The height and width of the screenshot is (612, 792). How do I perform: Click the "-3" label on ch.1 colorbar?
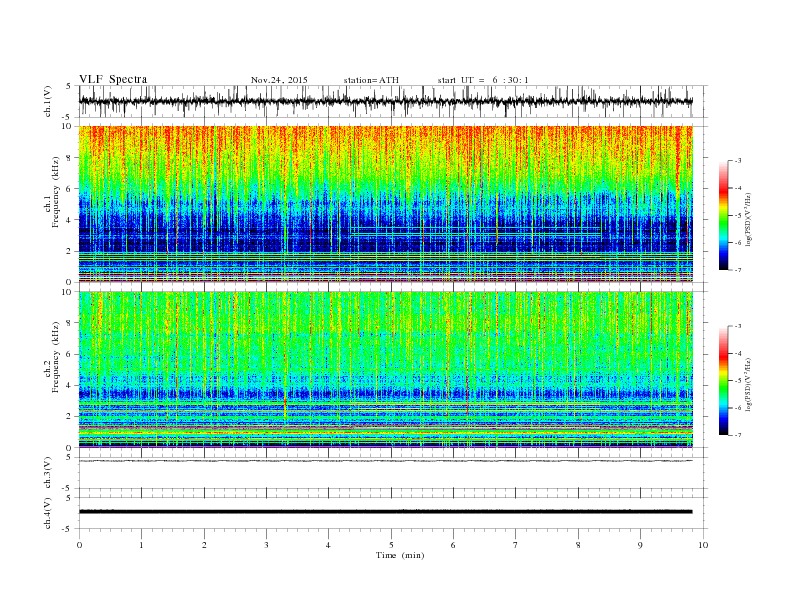(x=738, y=161)
